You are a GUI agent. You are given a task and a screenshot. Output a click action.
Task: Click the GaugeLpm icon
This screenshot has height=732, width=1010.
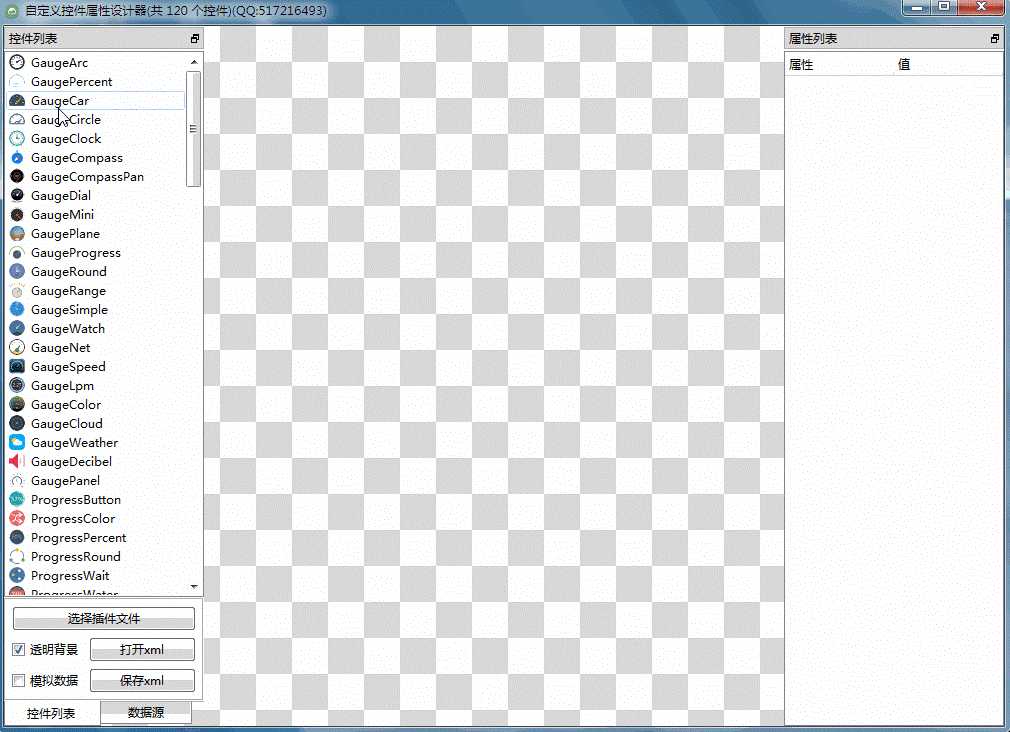[x=17, y=386]
